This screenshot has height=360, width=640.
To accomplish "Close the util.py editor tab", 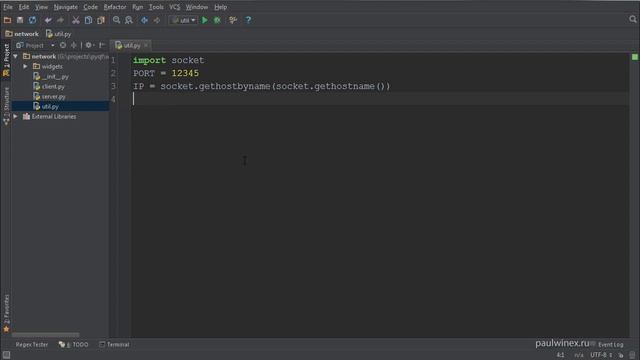I will point(146,45).
